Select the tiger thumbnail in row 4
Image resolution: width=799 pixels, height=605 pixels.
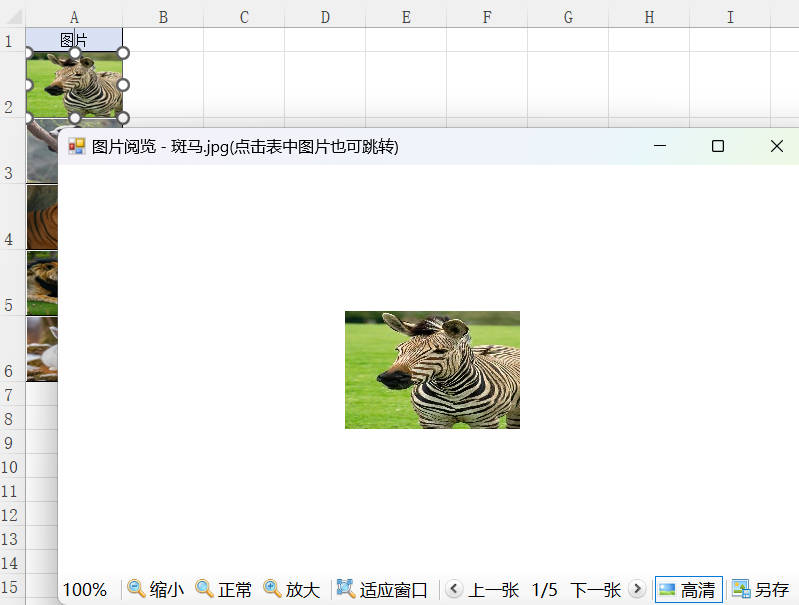(42, 217)
